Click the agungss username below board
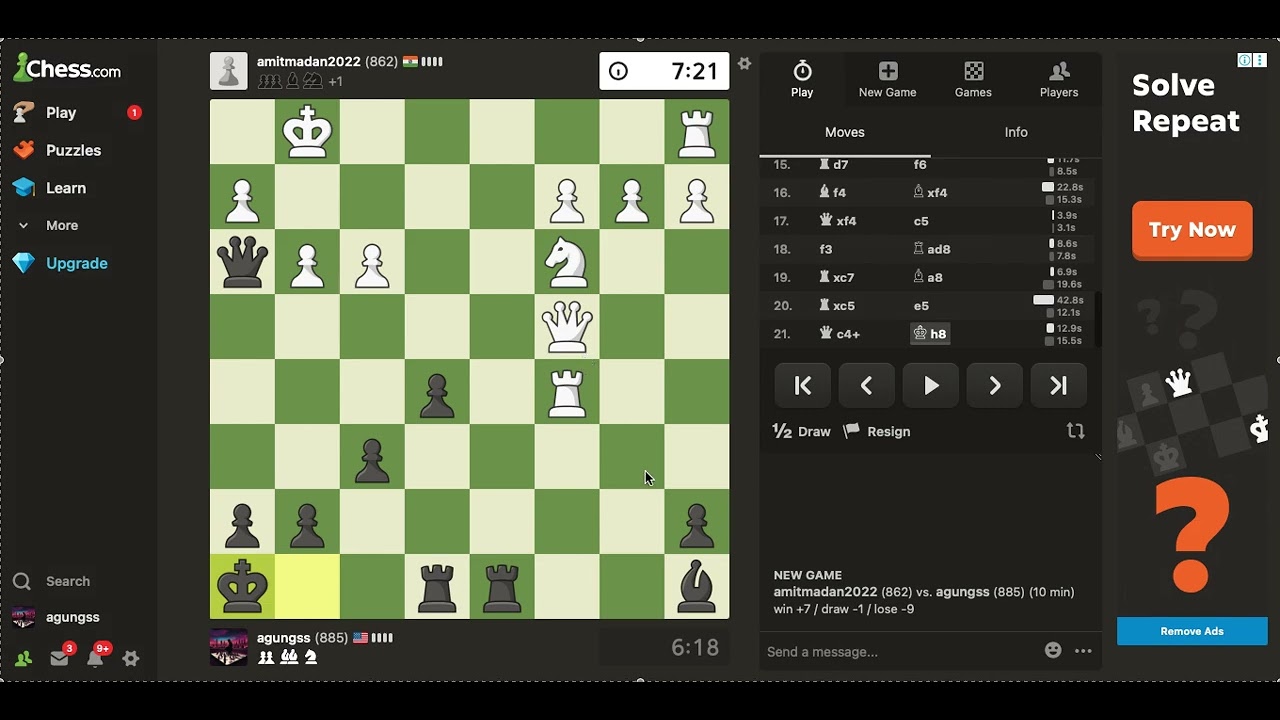This screenshot has height=720, width=1280. click(x=284, y=637)
